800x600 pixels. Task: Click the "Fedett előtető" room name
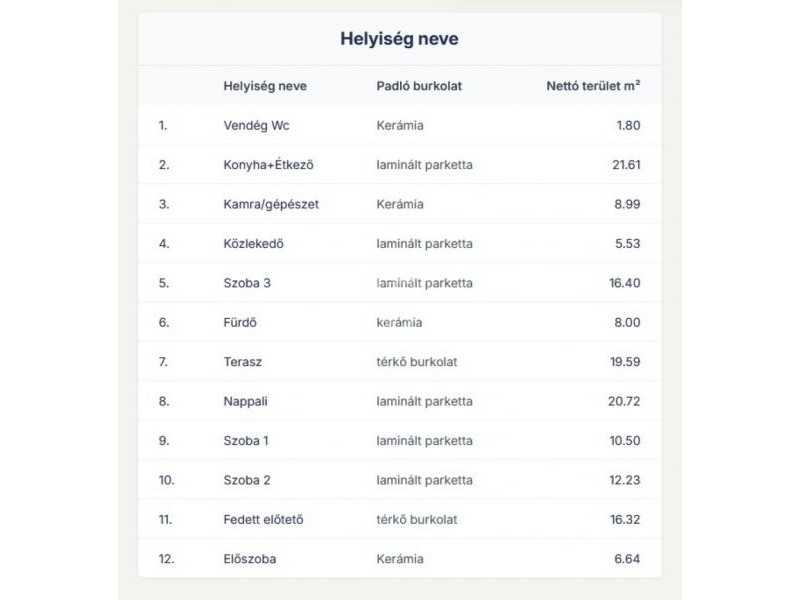[x=263, y=520]
